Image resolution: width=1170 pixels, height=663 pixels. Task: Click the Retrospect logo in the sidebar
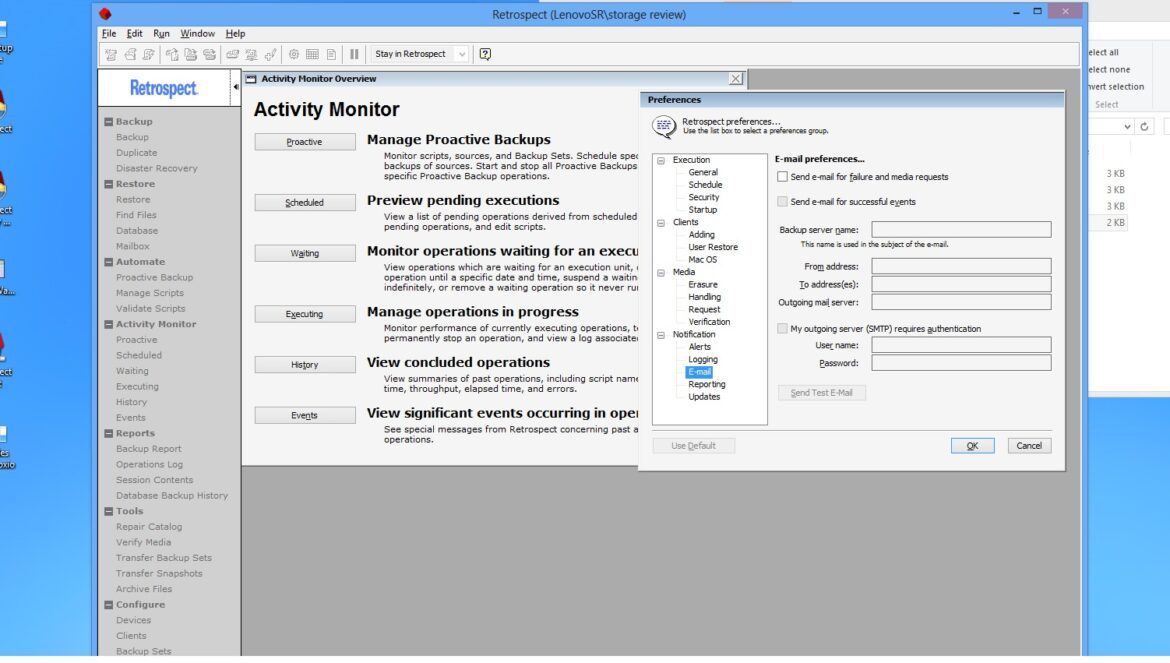[163, 88]
